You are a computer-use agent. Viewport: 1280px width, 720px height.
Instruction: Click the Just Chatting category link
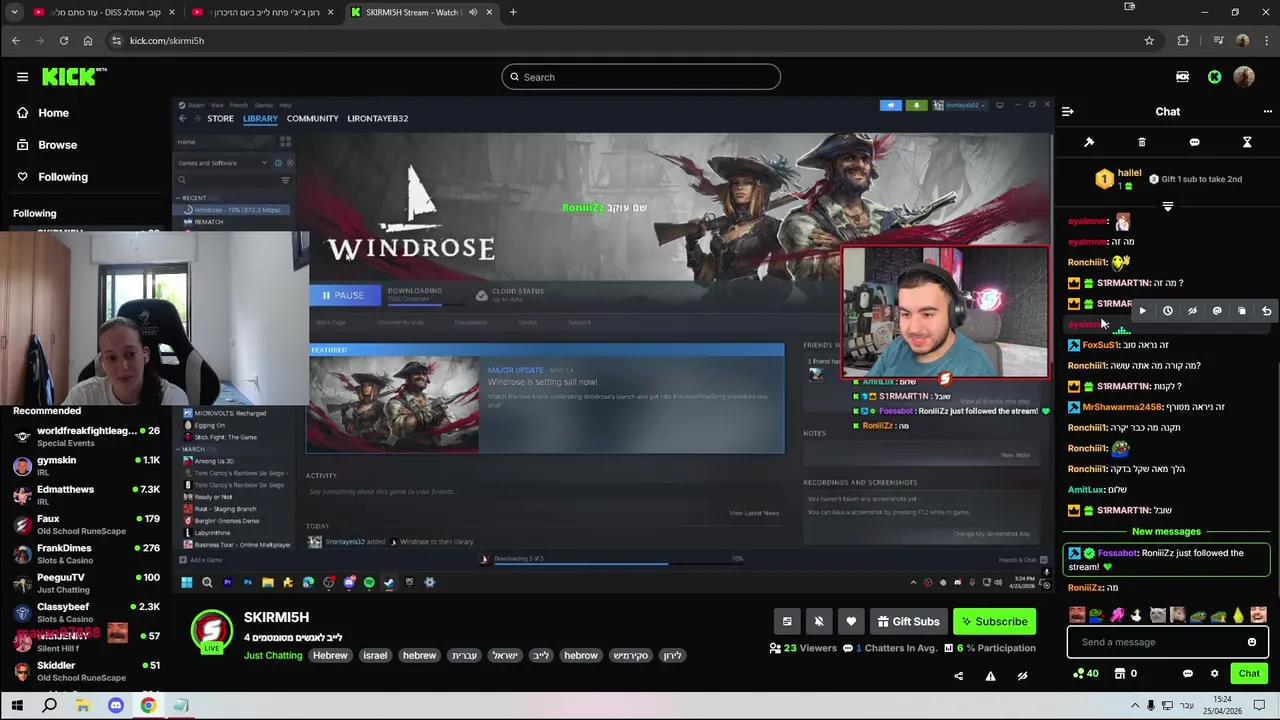coord(273,656)
